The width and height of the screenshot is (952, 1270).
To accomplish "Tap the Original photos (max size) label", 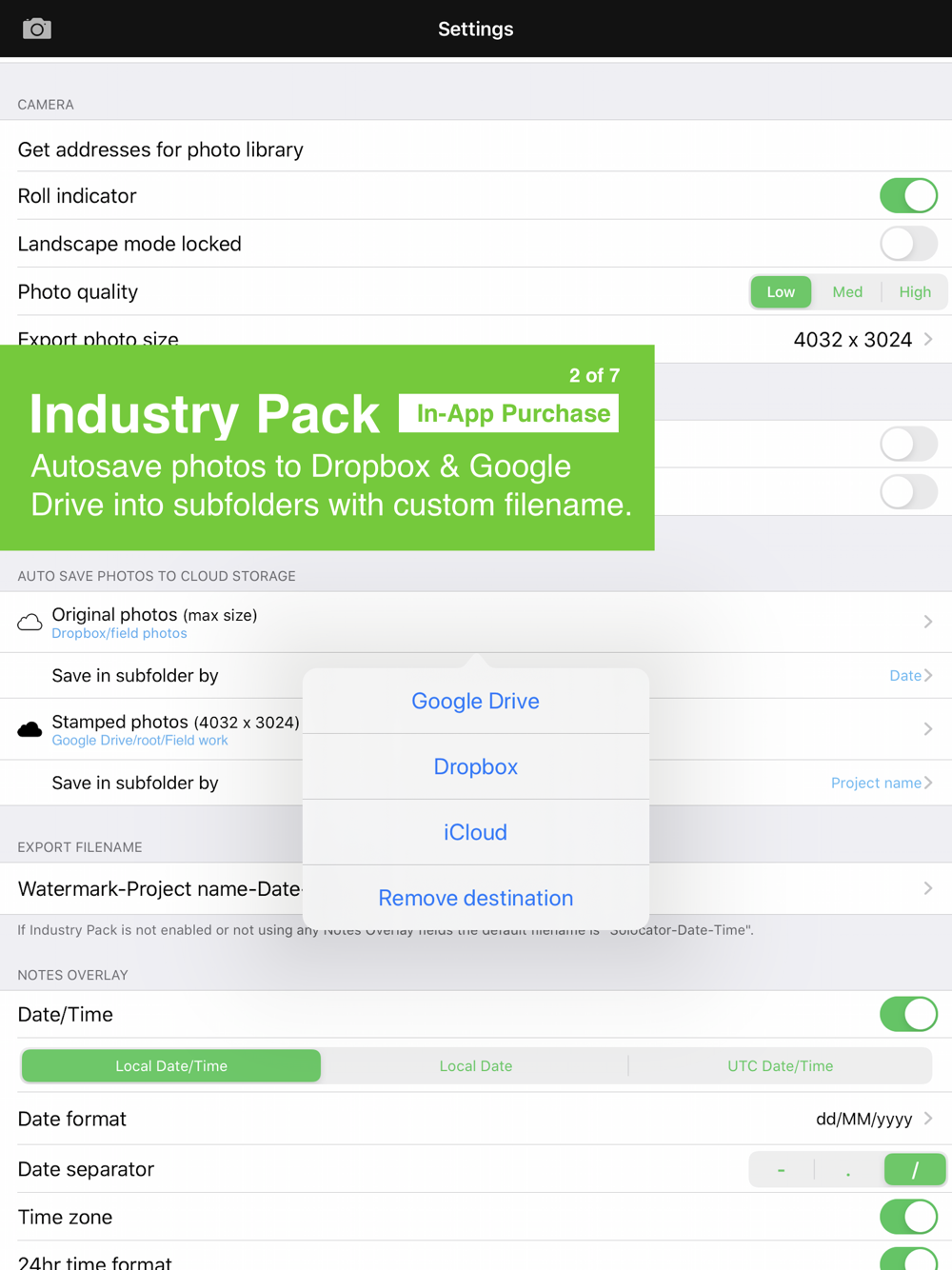I will tap(154, 615).
